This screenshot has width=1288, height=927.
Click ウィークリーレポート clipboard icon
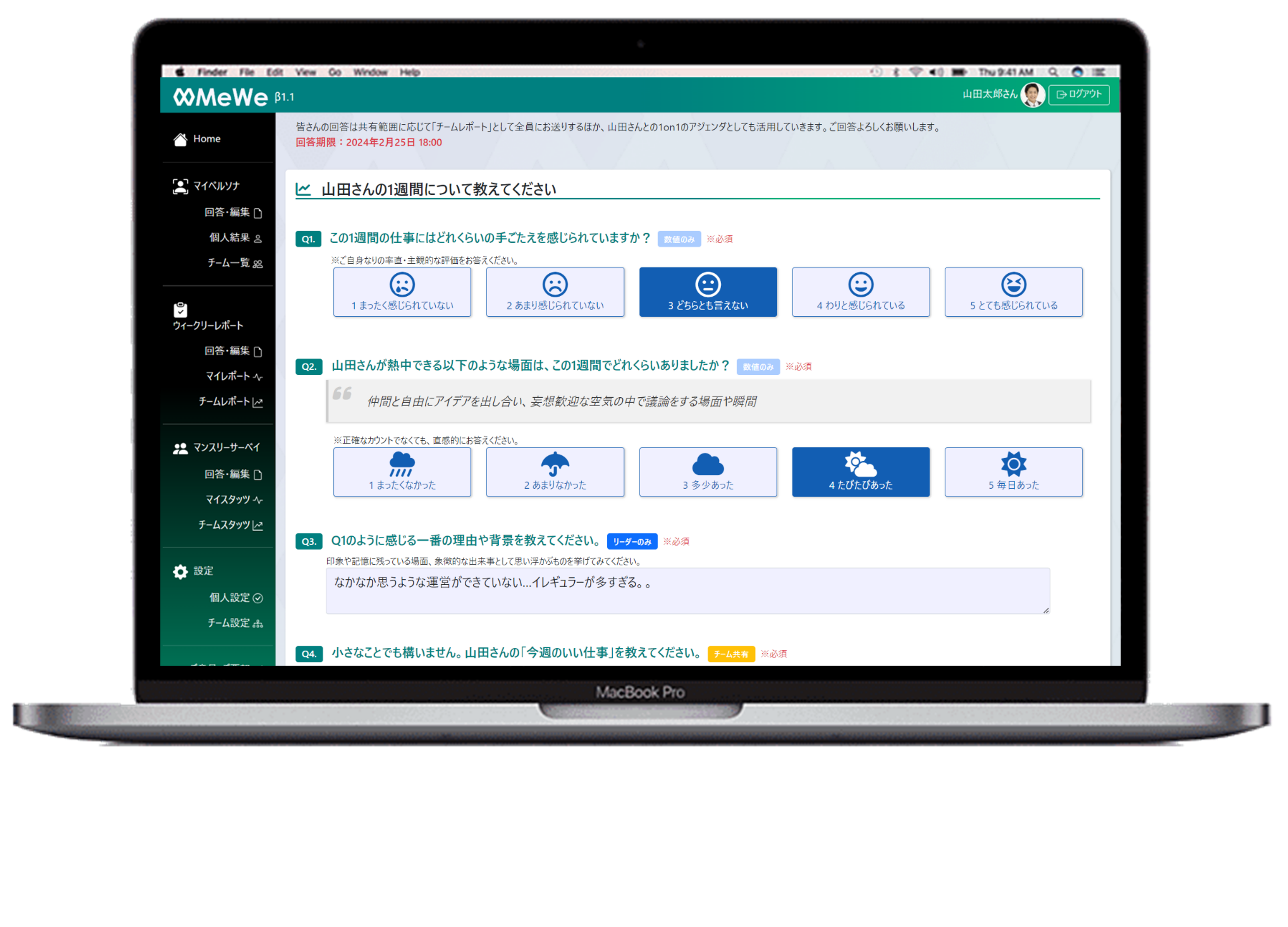[180, 309]
